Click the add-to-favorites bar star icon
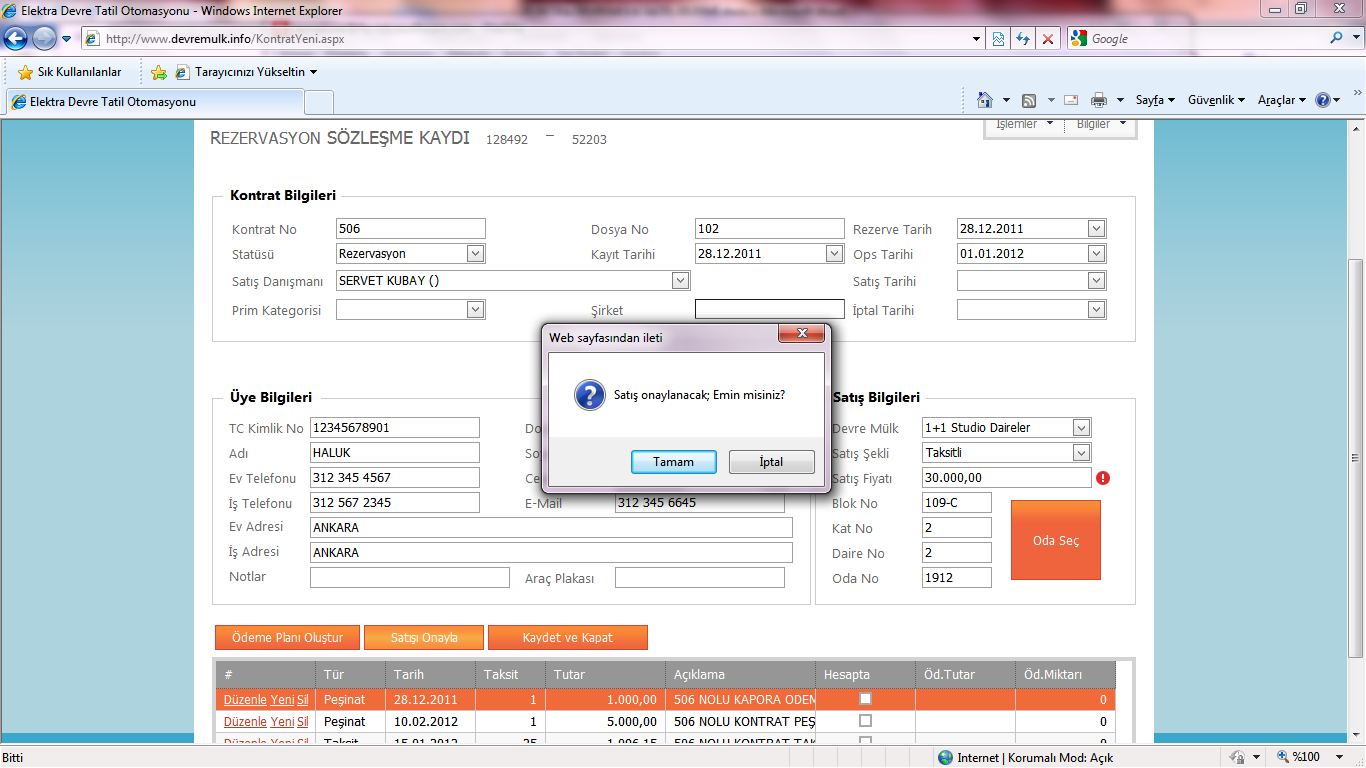 (x=158, y=72)
